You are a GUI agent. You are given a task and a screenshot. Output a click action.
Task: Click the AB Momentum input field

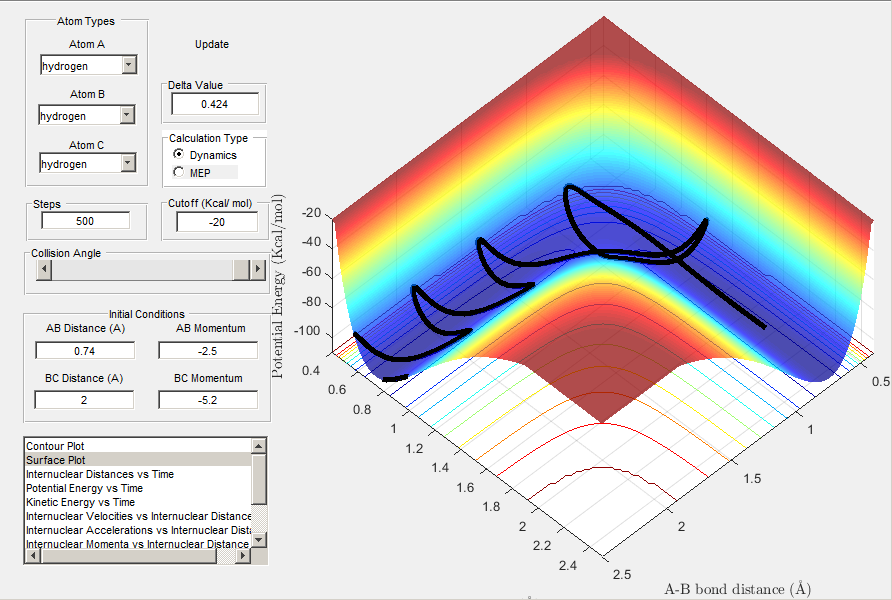click(208, 351)
